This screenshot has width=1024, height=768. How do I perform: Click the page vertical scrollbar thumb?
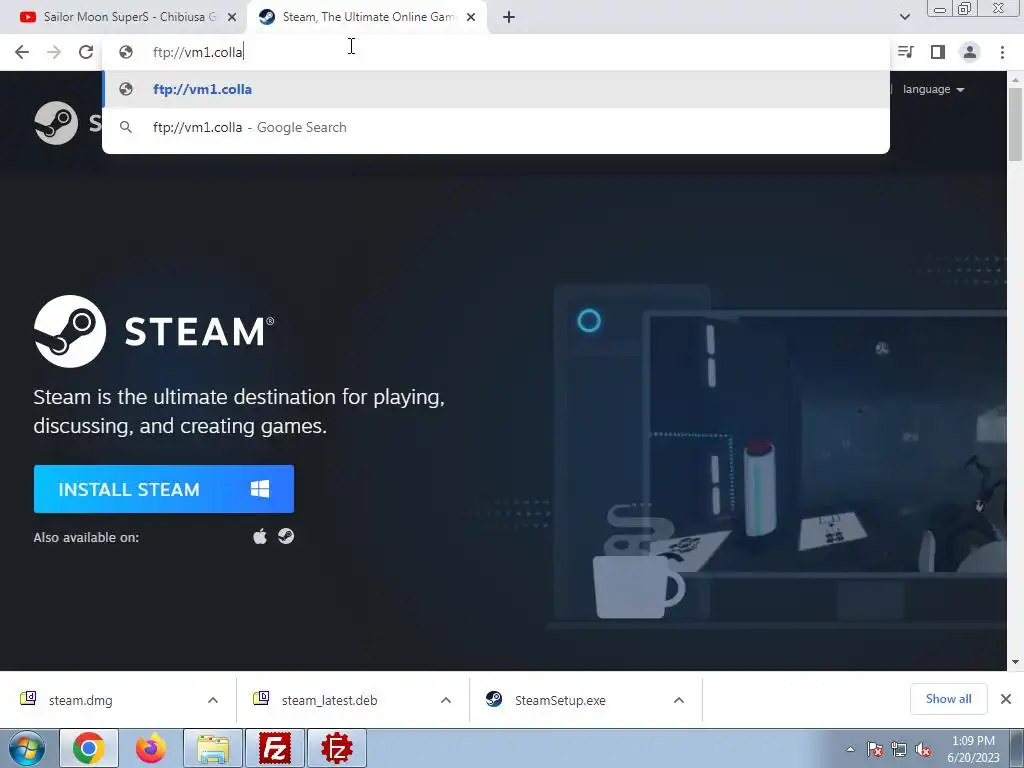(x=1015, y=123)
